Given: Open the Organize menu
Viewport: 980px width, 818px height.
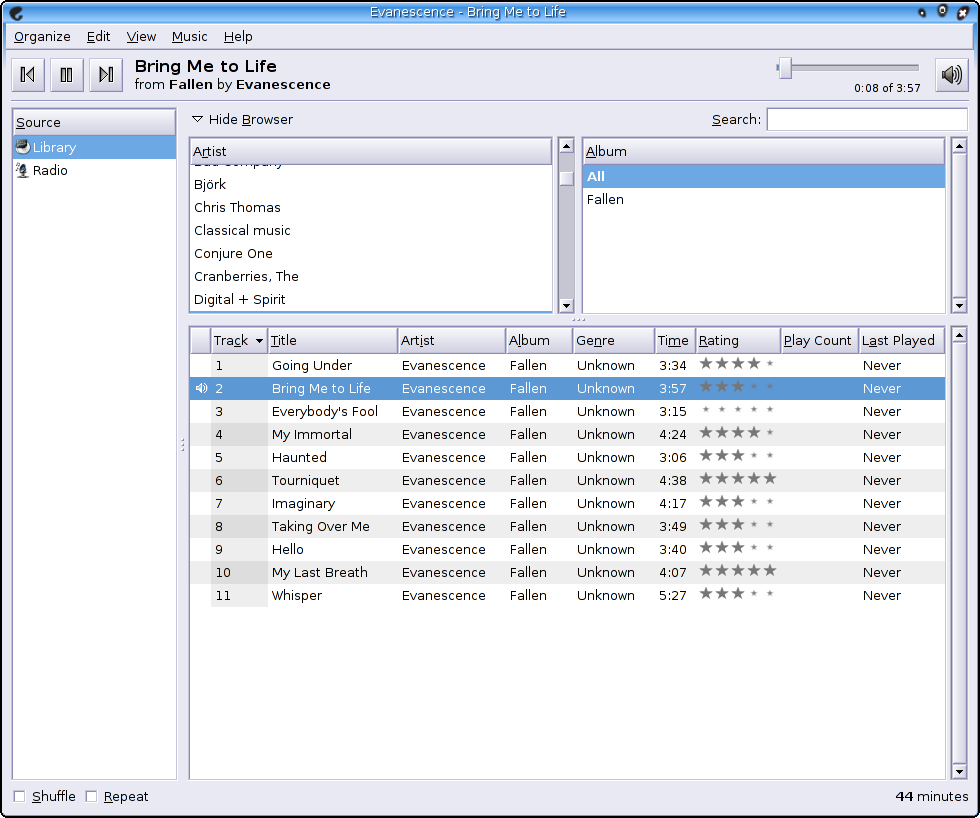Looking at the screenshot, I should point(42,36).
